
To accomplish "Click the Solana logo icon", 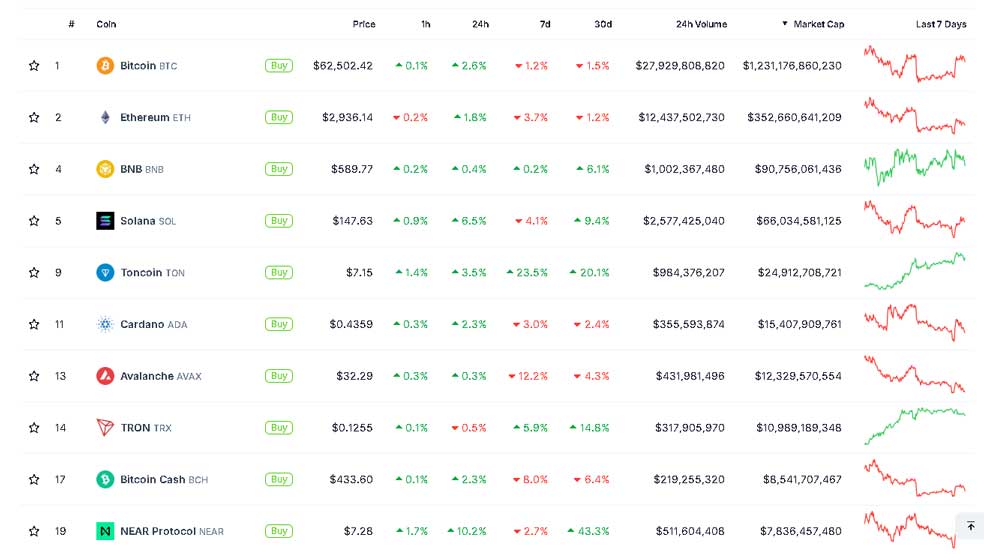I will coord(105,221).
